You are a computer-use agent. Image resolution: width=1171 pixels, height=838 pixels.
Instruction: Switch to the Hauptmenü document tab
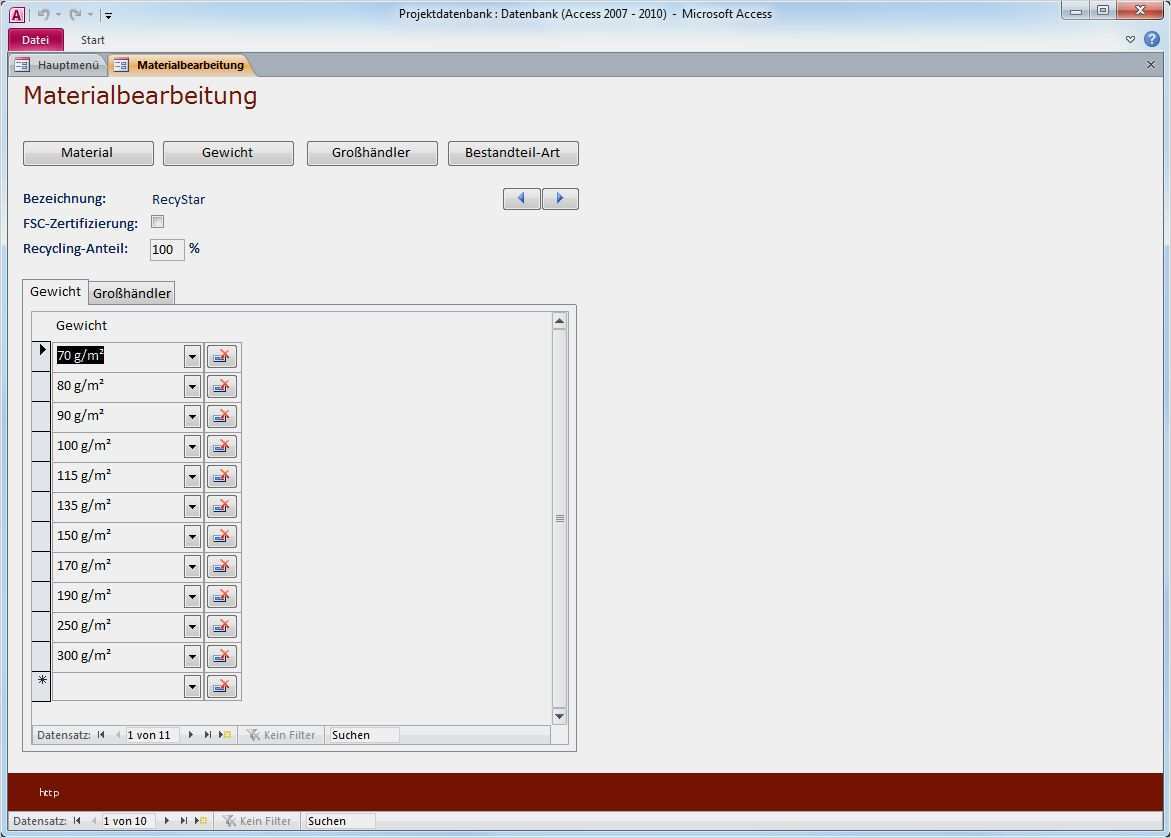click(59, 65)
